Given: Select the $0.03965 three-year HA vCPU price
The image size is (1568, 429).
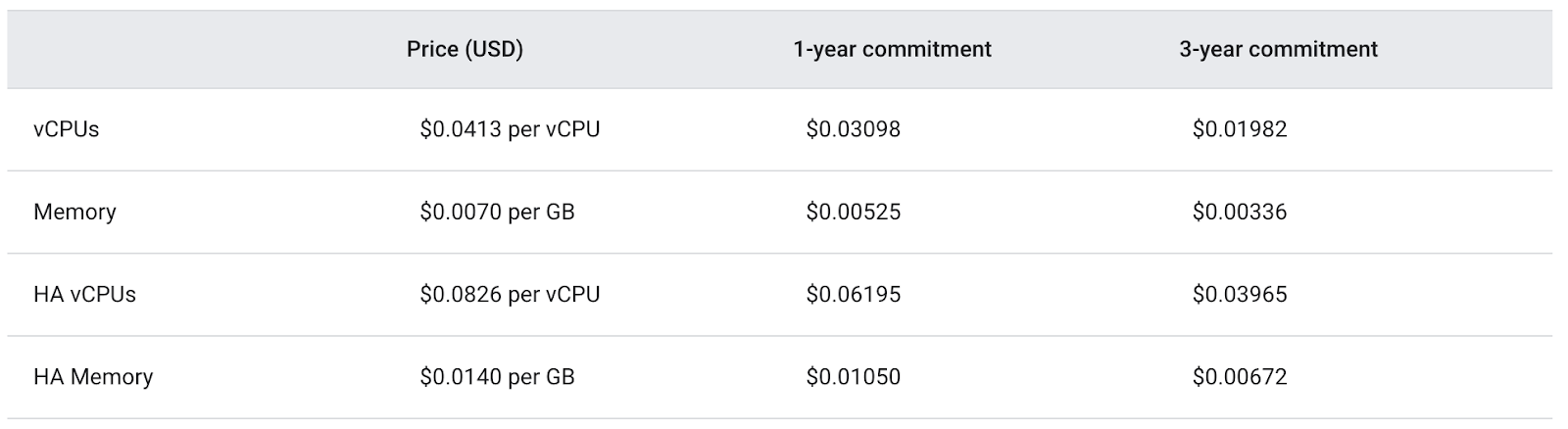Looking at the screenshot, I should (1240, 294).
